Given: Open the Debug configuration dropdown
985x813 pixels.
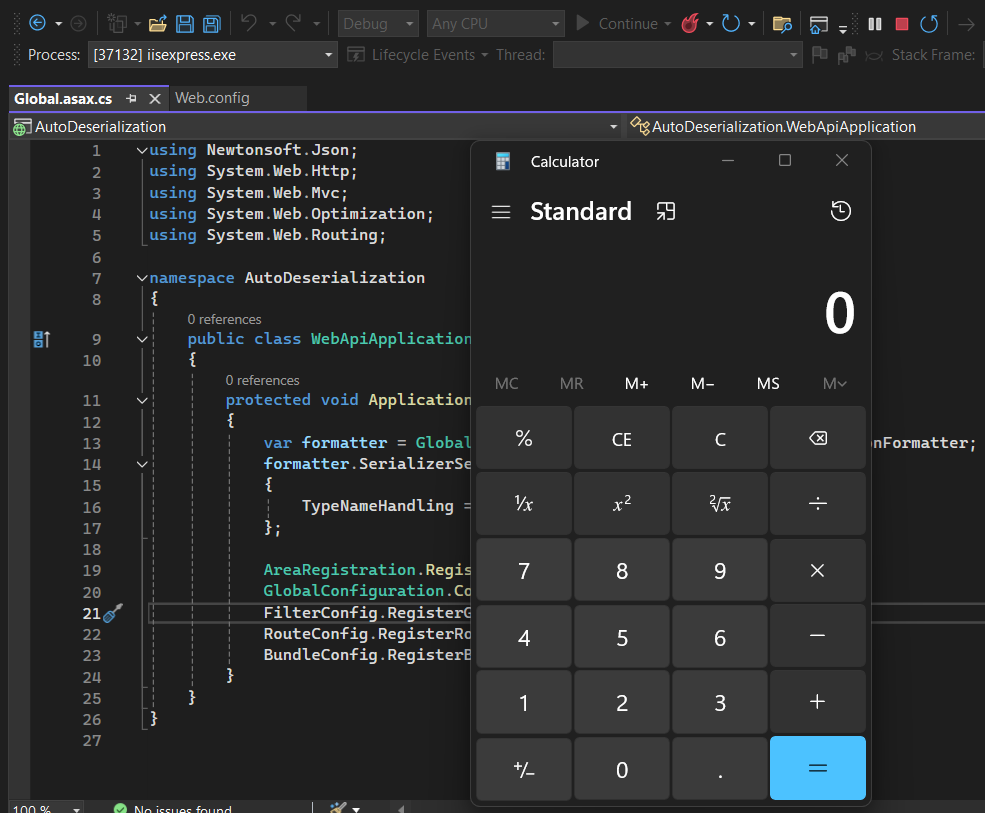Looking at the screenshot, I should [x=378, y=24].
